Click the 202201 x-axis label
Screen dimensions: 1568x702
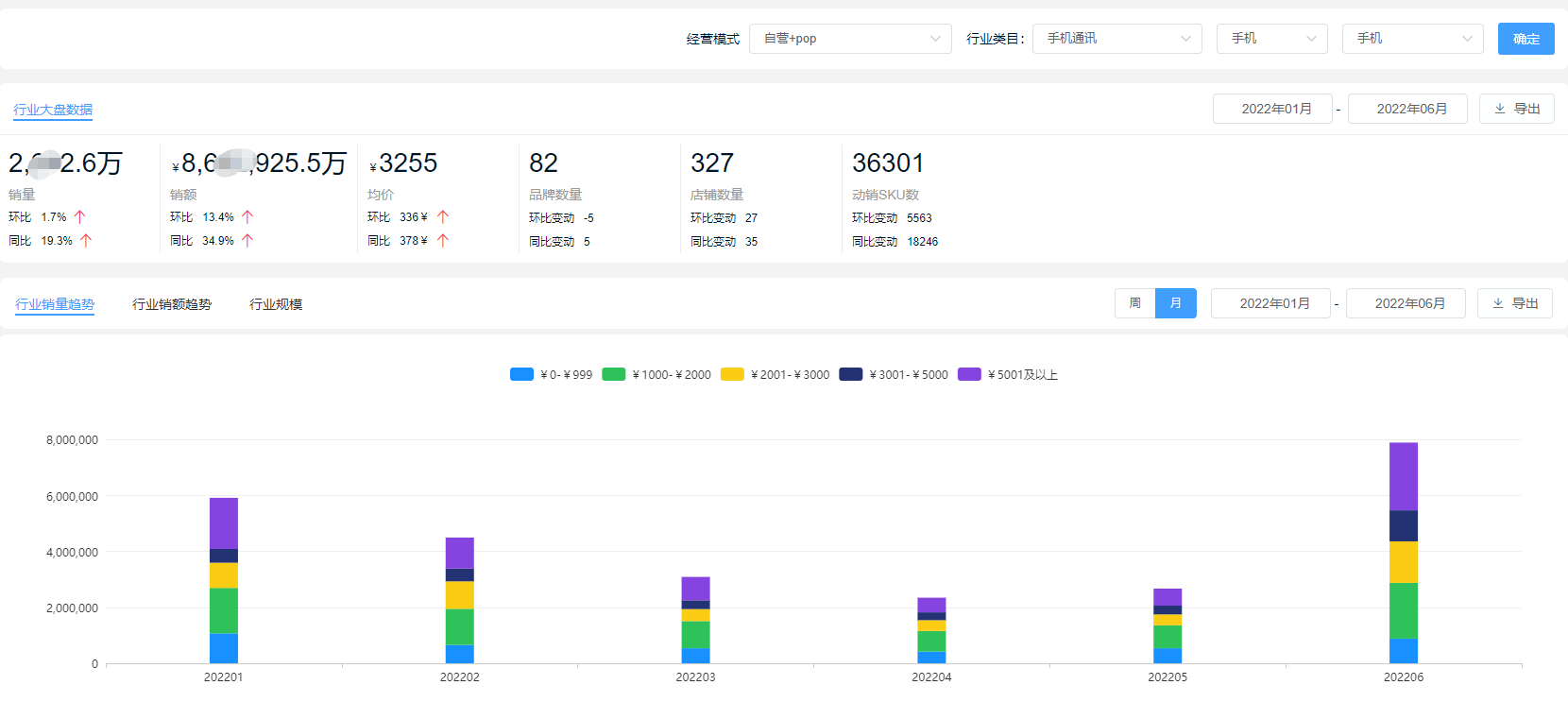224,677
